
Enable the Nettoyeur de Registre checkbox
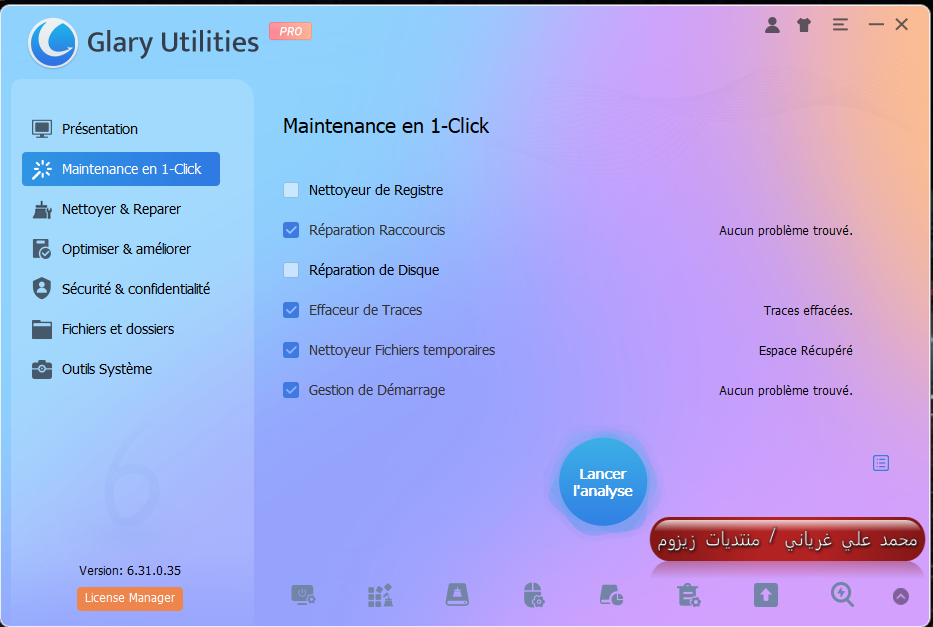click(x=291, y=190)
